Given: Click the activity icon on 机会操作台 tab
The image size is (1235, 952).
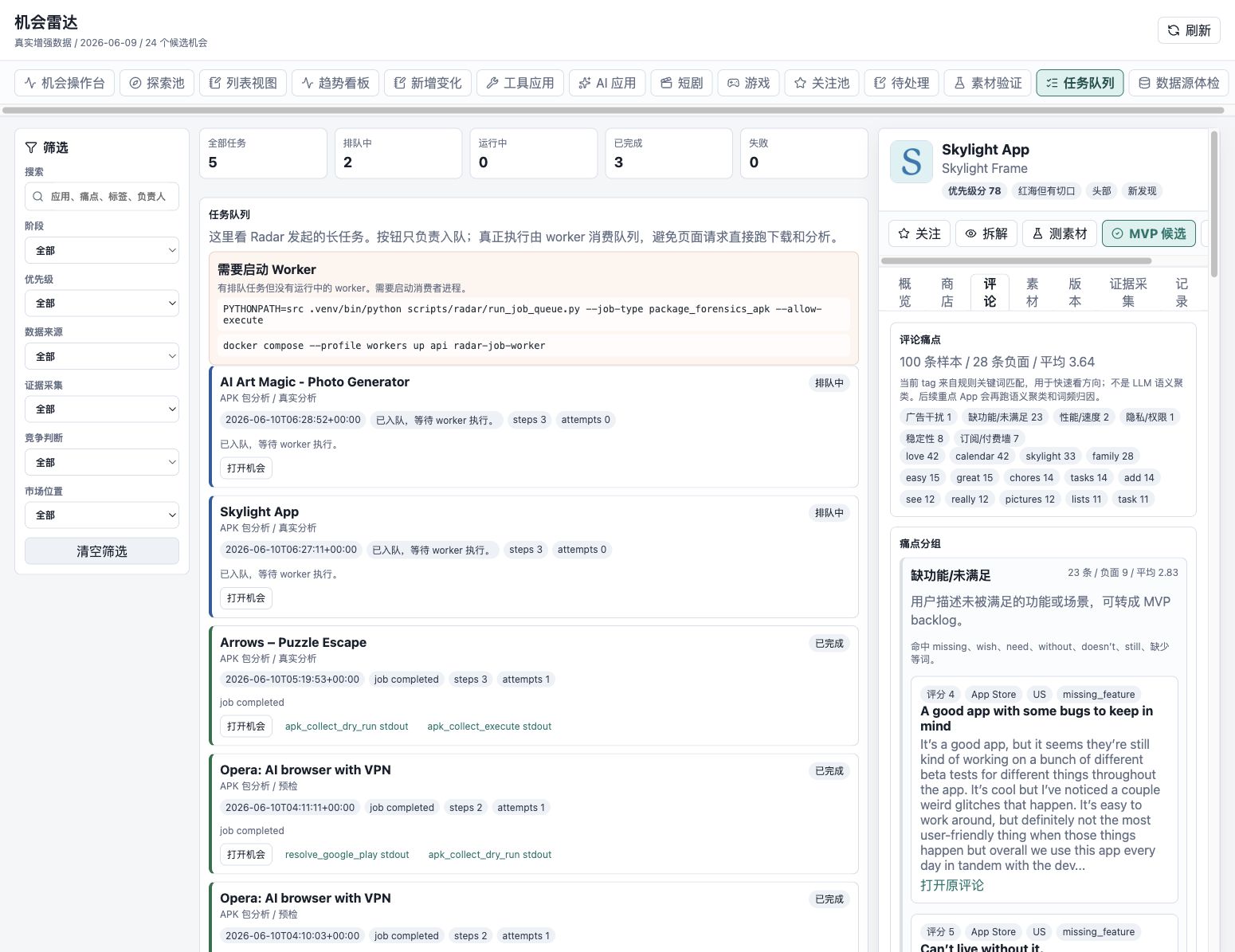Looking at the screenshot, I should click(30, 83).
